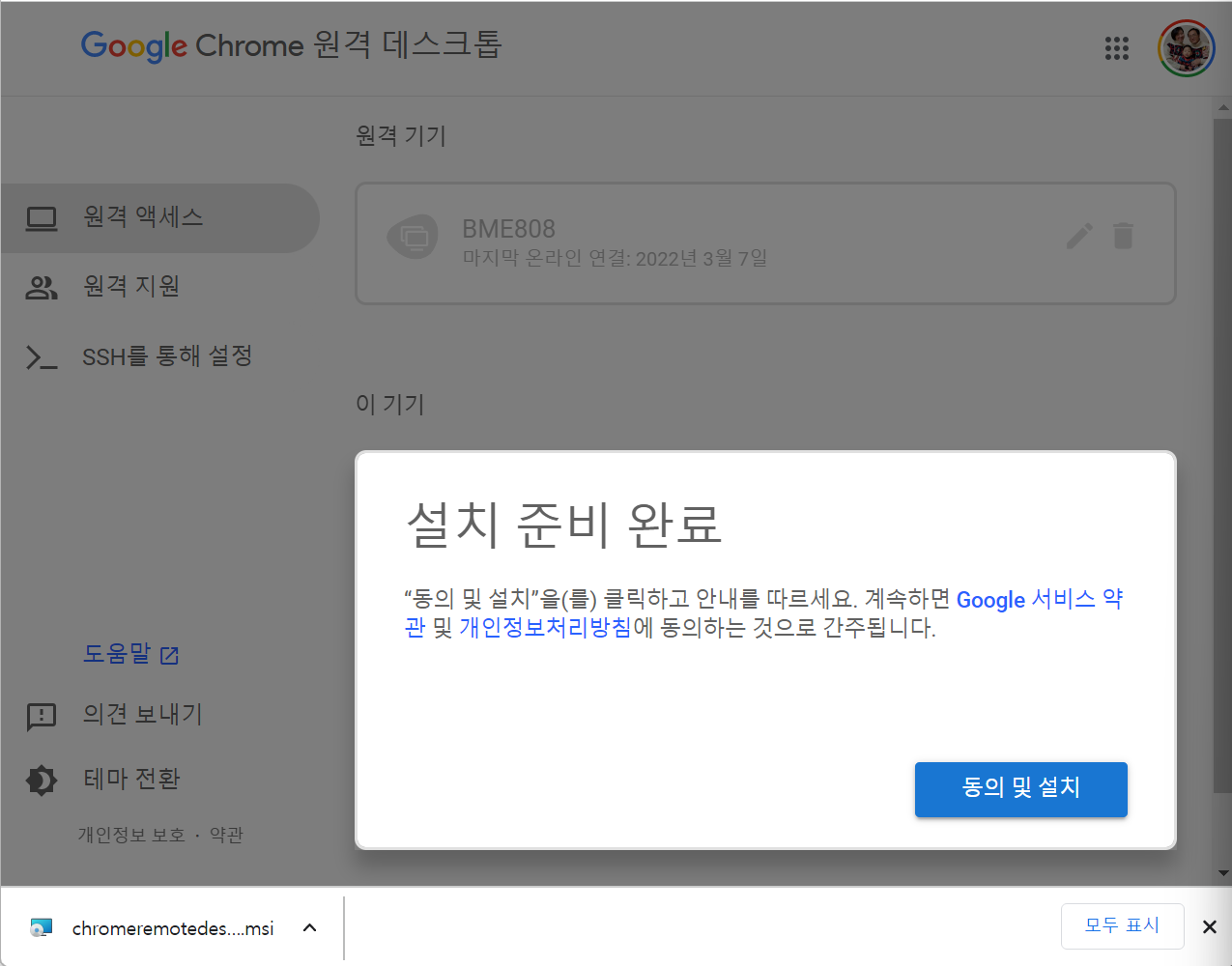Select the SSH terminal prompt icon

[42, 358]
